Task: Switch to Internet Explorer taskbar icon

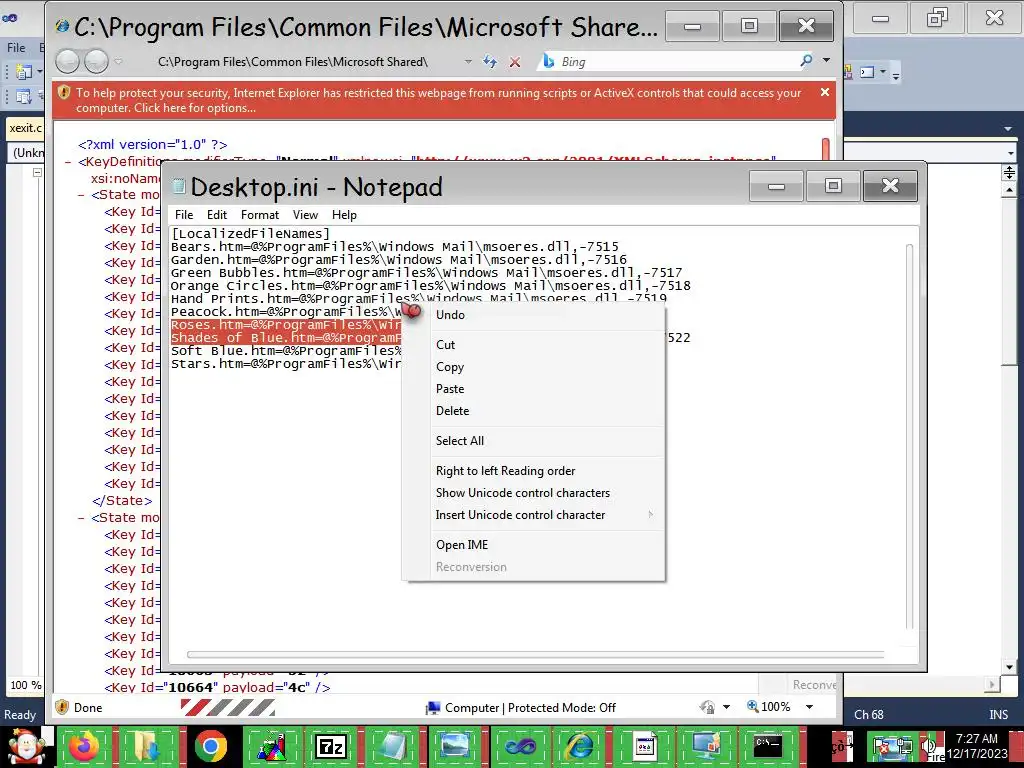Action: (x=580, y=746)
